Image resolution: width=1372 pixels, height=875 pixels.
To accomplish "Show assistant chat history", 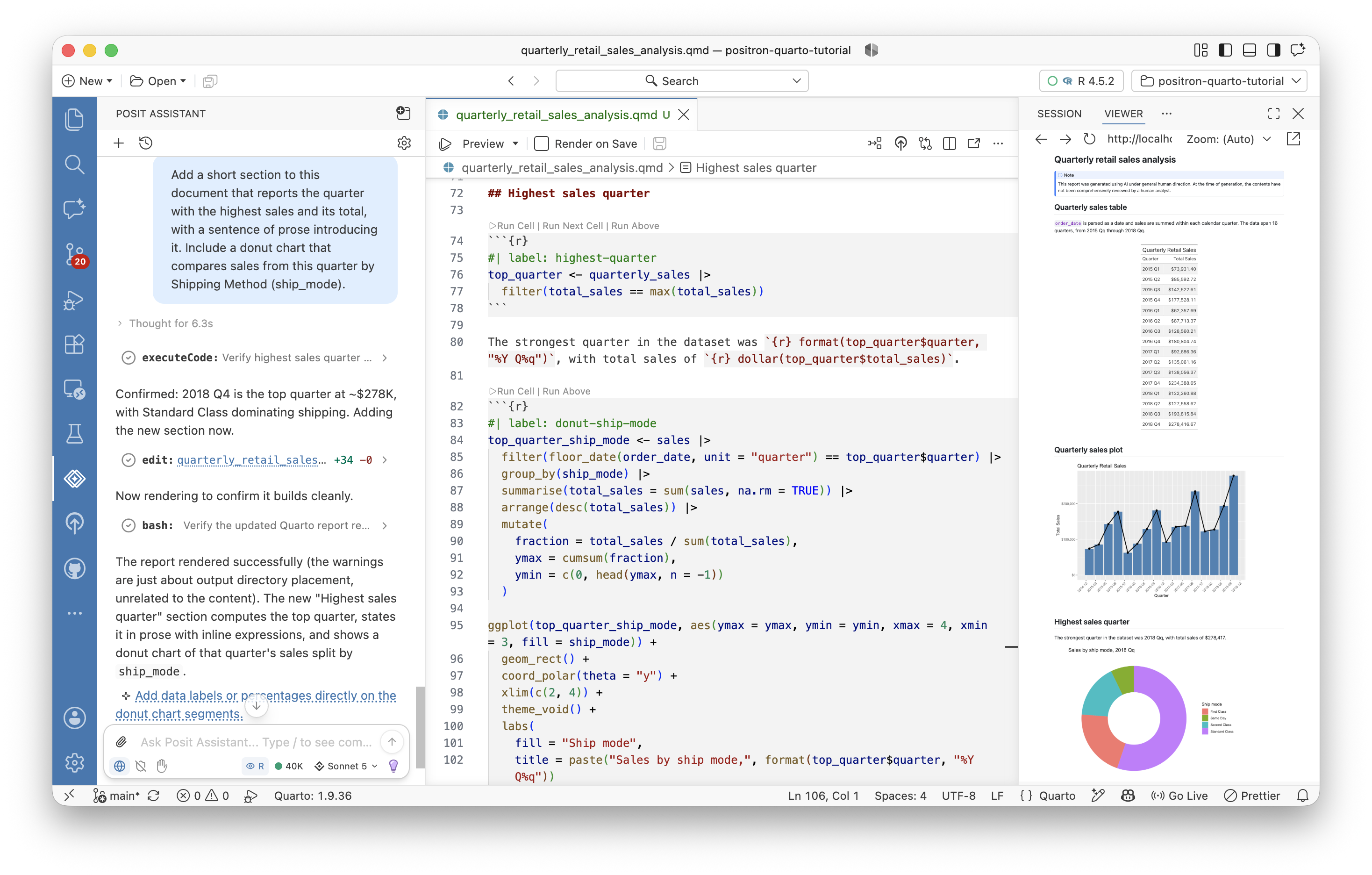I will click(146, 143).
